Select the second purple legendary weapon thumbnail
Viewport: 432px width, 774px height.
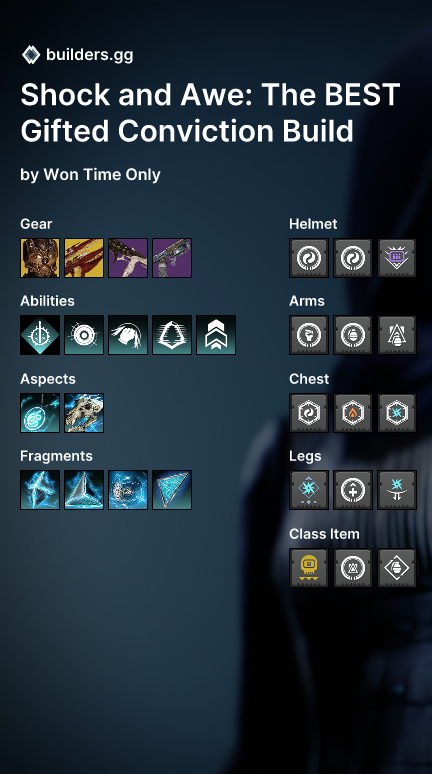[x=172, y=258]
